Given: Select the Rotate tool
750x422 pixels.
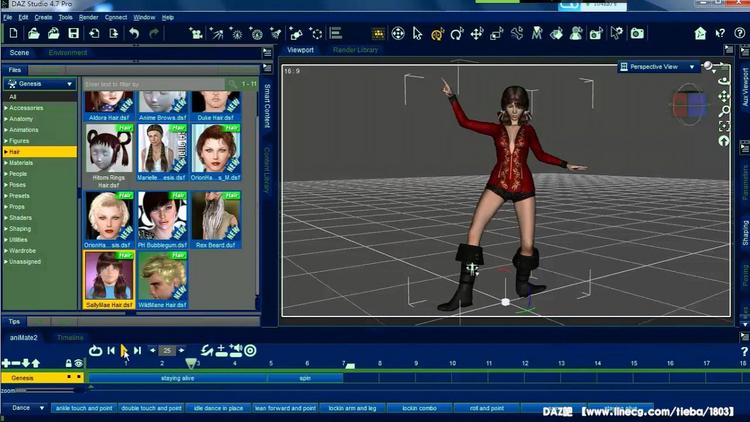Looking at the screenshot, I should pos(457,33).
